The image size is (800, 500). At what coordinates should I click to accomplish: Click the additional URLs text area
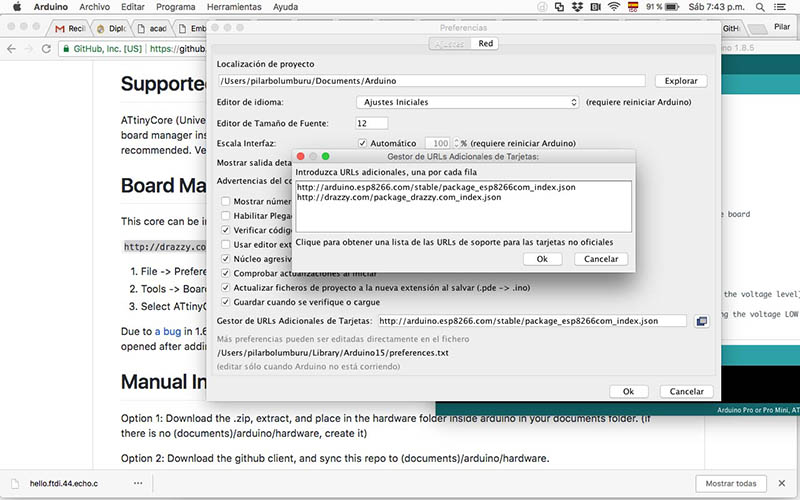(463, 207)
